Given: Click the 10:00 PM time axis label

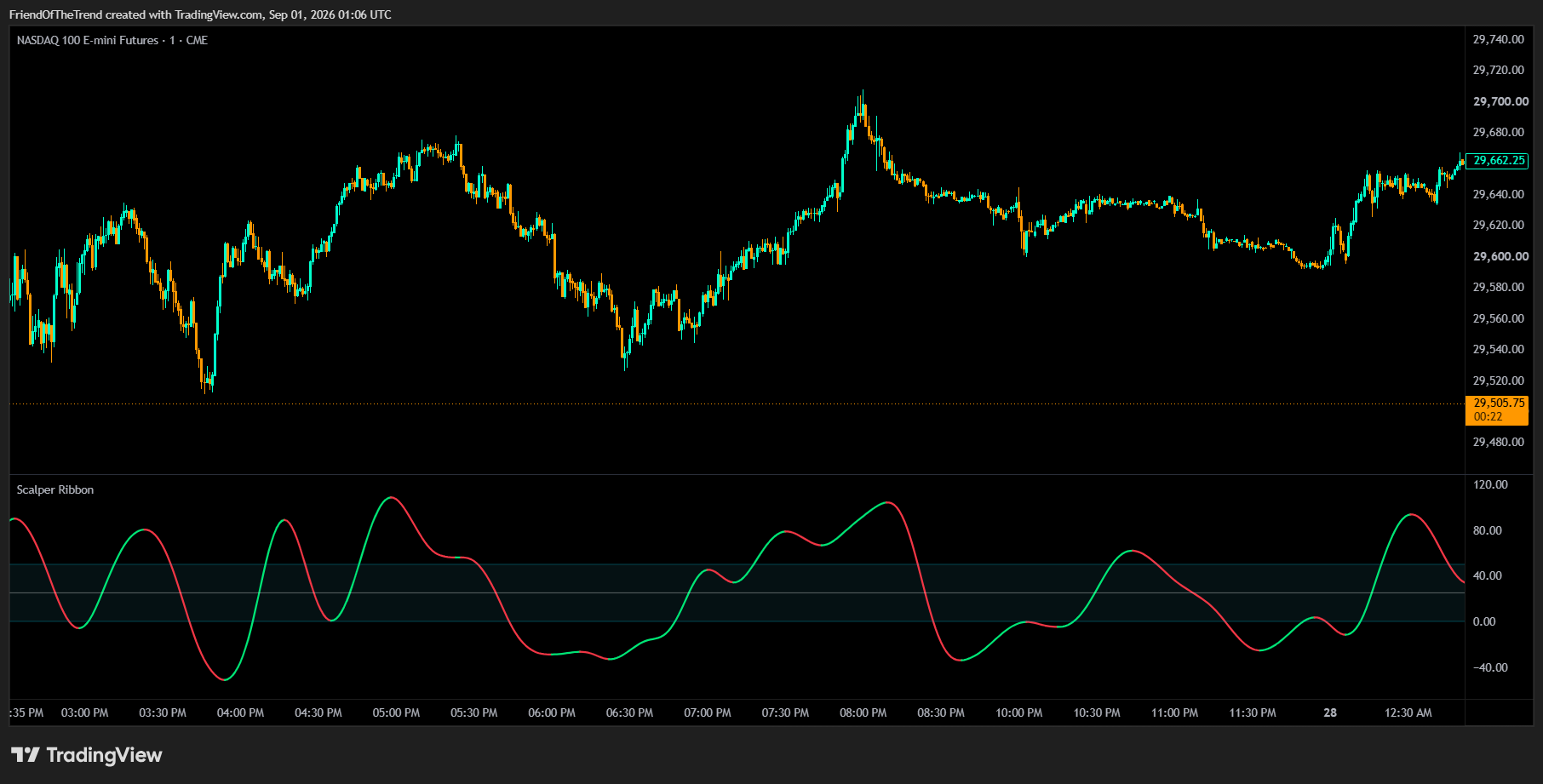Looking at the screenshot, I should 1019,712.
